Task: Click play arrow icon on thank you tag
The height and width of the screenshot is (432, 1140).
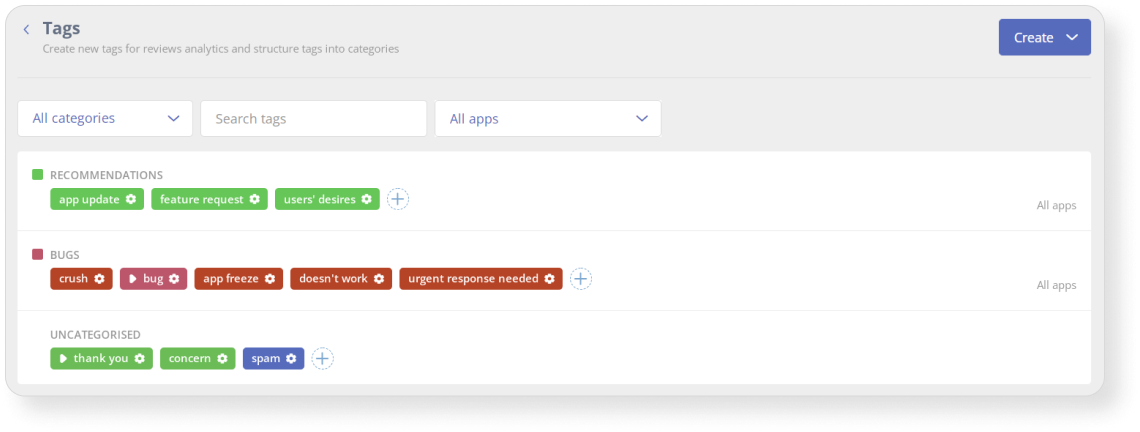Action: point(63,359)
